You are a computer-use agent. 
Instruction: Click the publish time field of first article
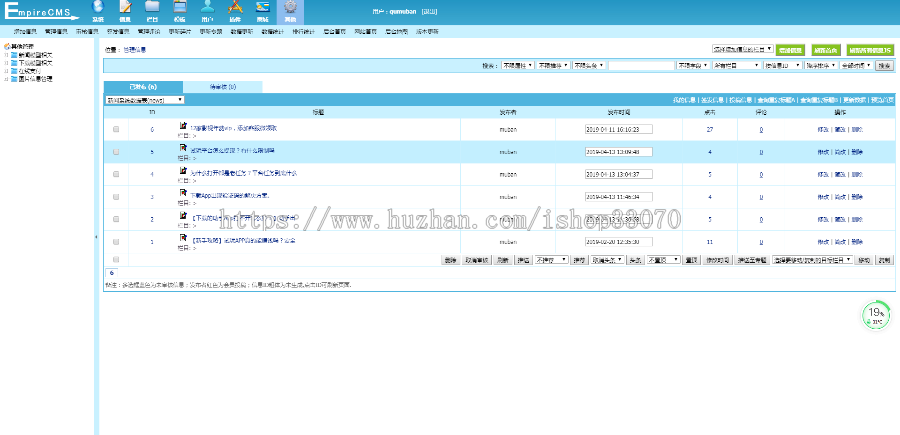(618, 130)
